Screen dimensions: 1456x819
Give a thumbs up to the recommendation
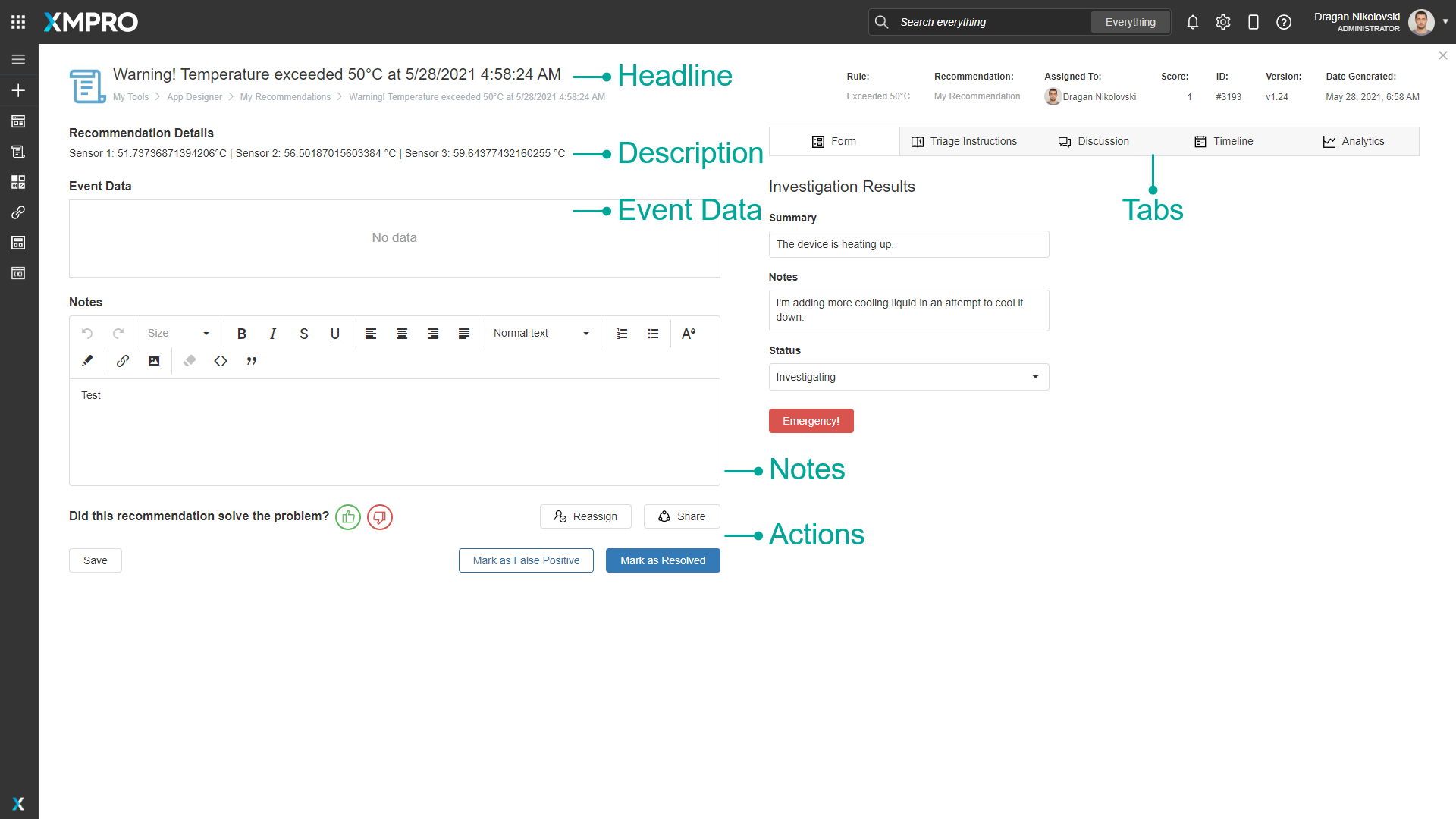[348, 517]
